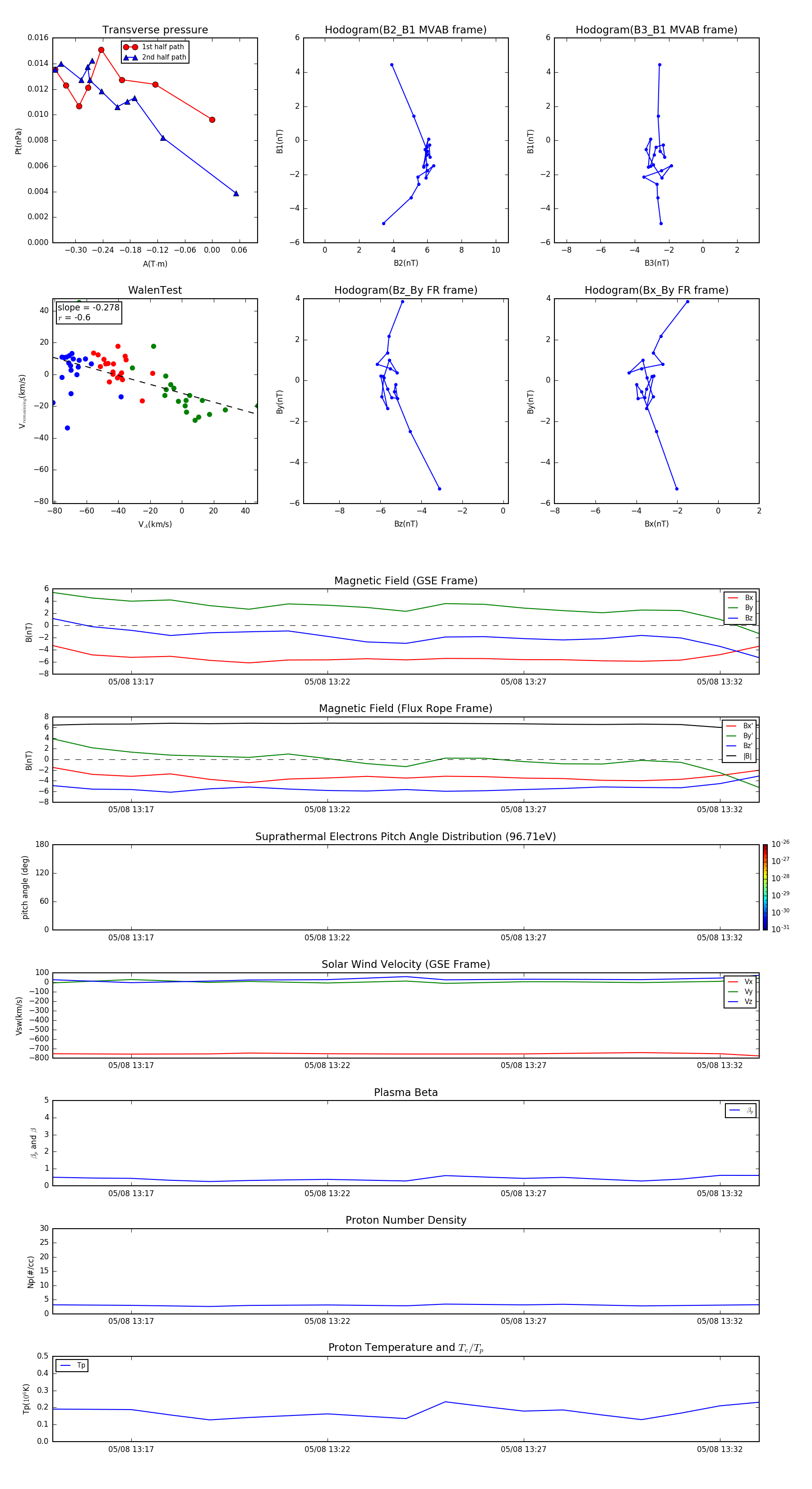Screen dimensions: 812x1489
Task: Click the |B| legend entry in Flux Rope plot
Action: pyautogui.click(x=740, y=756)
